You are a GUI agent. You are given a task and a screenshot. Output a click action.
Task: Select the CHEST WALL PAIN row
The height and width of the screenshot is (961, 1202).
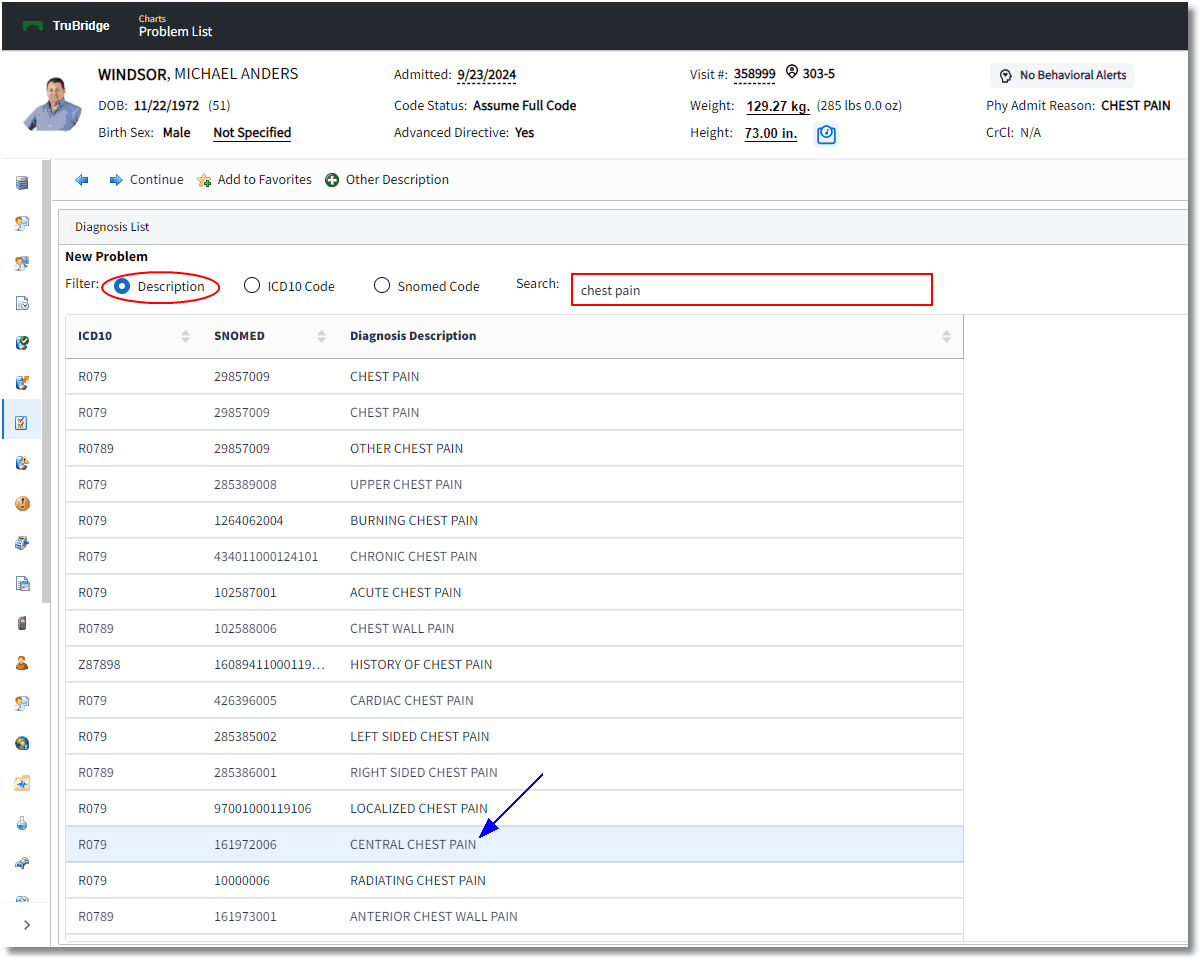pyautogui.click(x=514, y=628)
